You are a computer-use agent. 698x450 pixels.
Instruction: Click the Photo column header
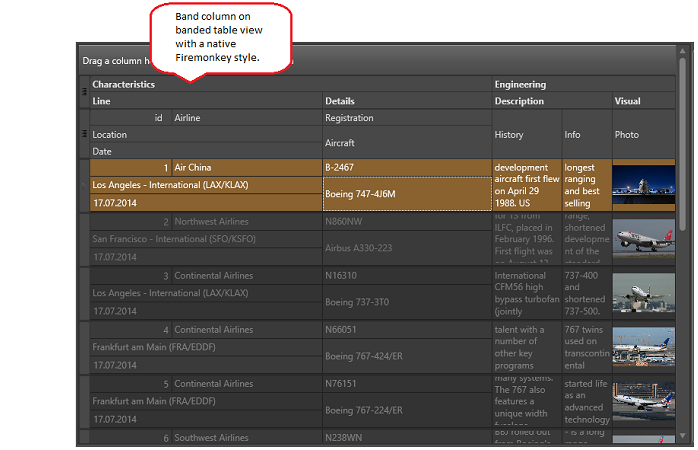pos(644,134)
